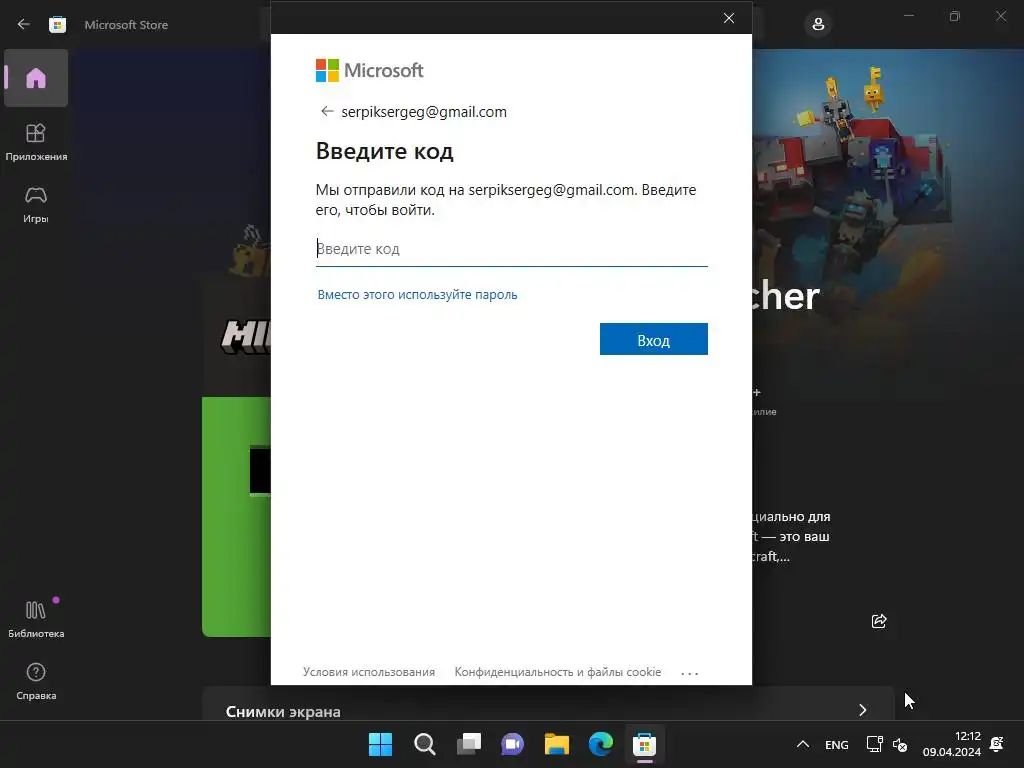Show hidden tray icons chevron
Image resolution: width=1024 pixels, height=768 pixels.
803,744
